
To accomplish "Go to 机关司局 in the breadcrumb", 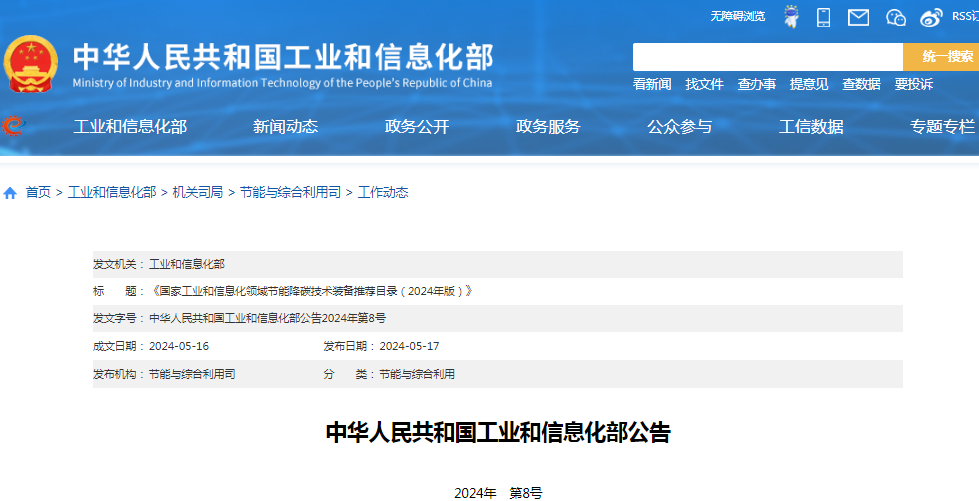I will point(198,192).
